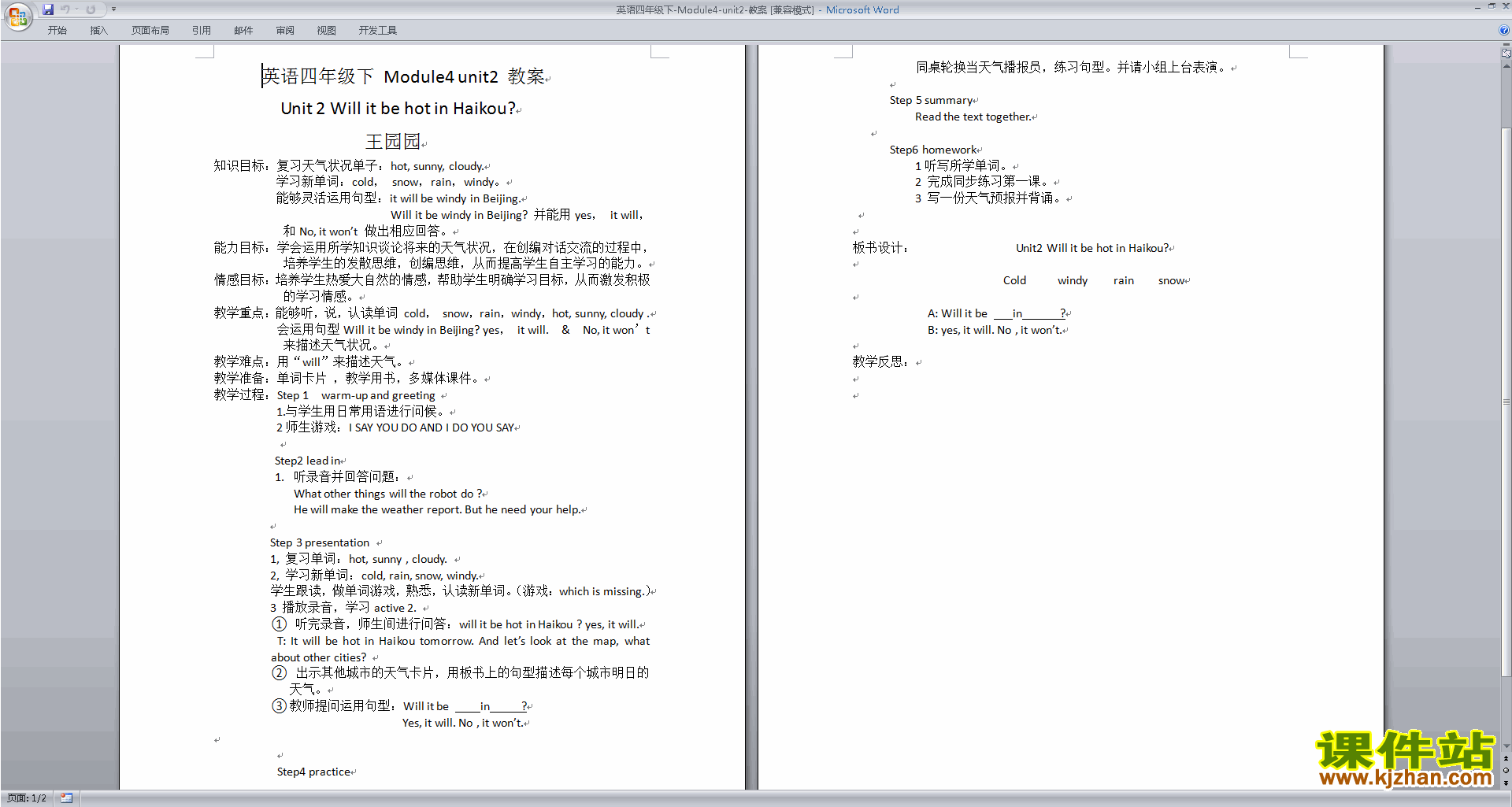Screen dimensions: 1512x807
Task: Click the 板书设计 label
Action: [878, 248]
